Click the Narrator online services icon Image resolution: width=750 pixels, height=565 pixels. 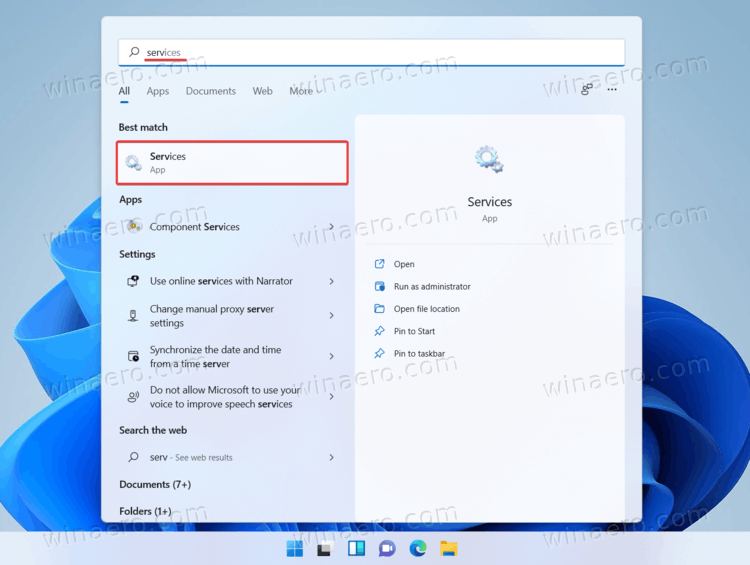click(x=133, y=281)
